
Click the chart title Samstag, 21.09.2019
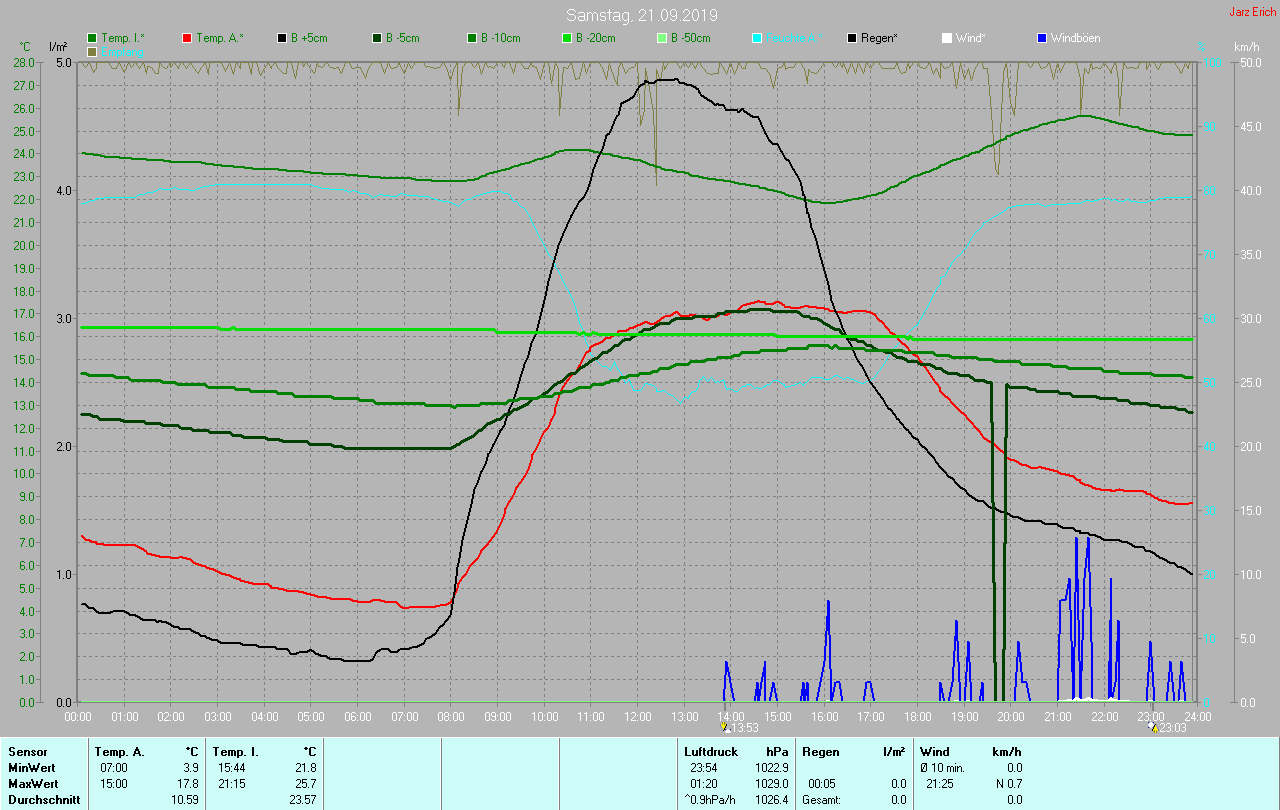[641, 15]
